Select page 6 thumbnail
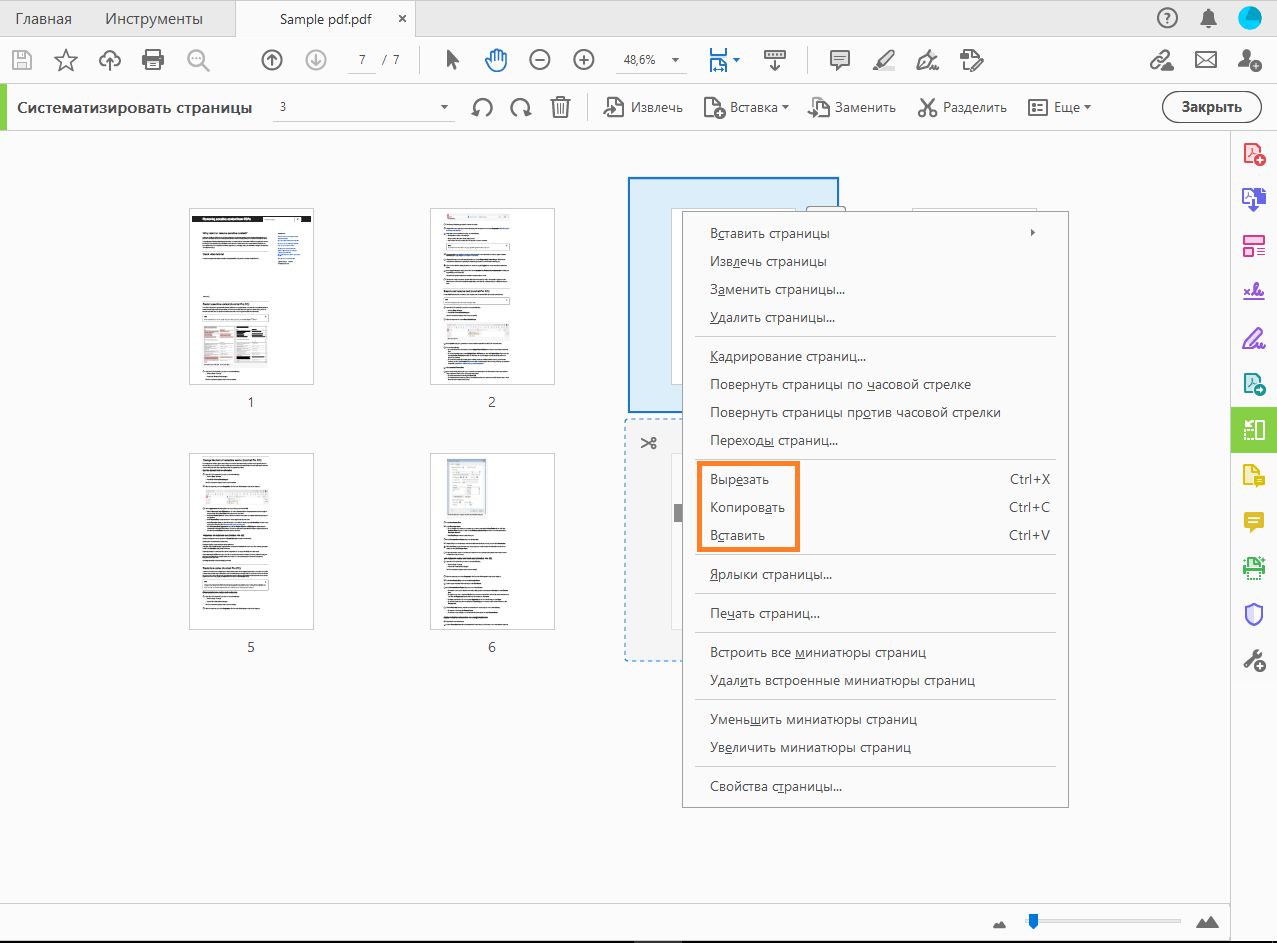Screen dimensions: 1277x943 492,541
